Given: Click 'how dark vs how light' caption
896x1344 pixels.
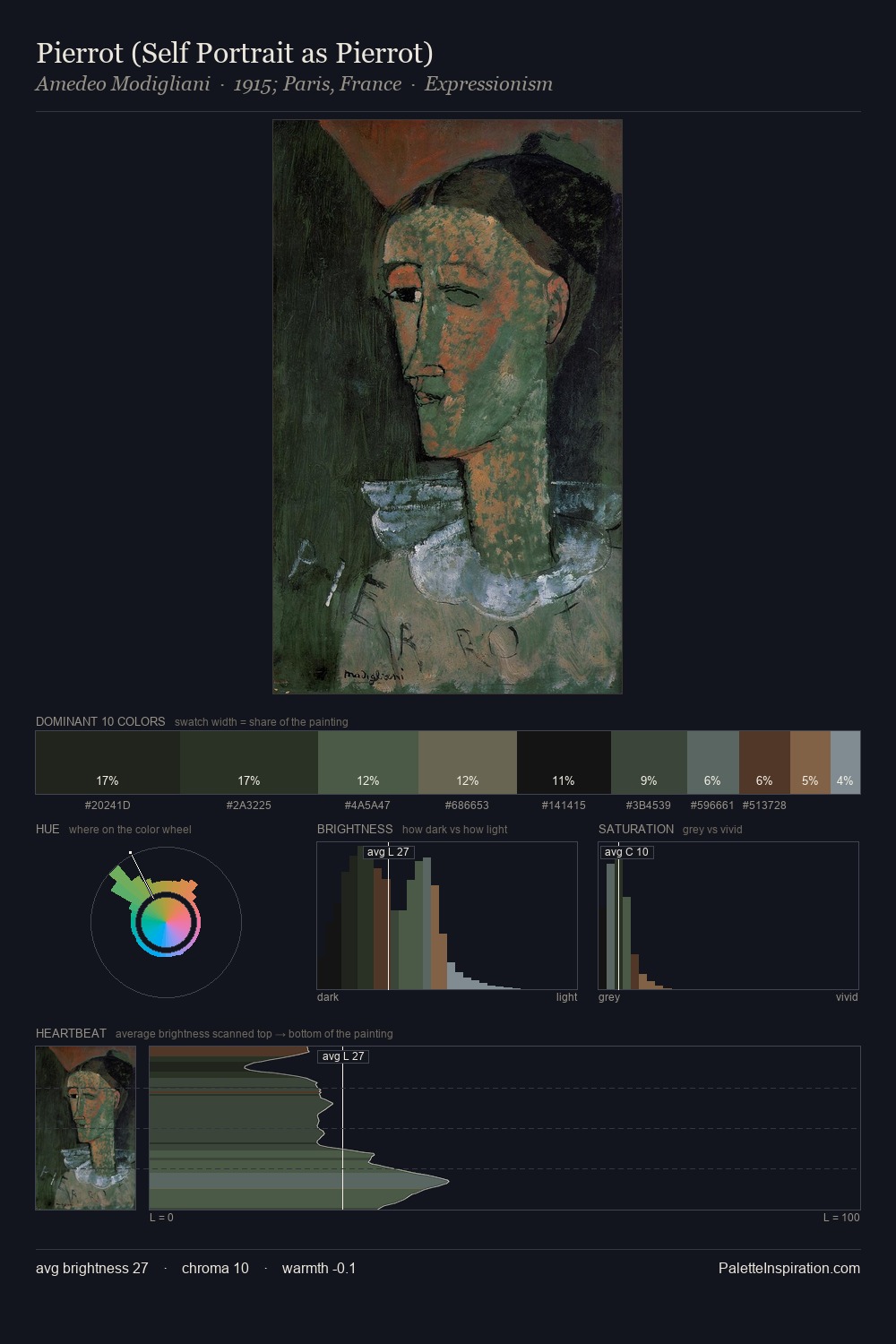Looking at the screenshot, I should (x=455, y=830).
